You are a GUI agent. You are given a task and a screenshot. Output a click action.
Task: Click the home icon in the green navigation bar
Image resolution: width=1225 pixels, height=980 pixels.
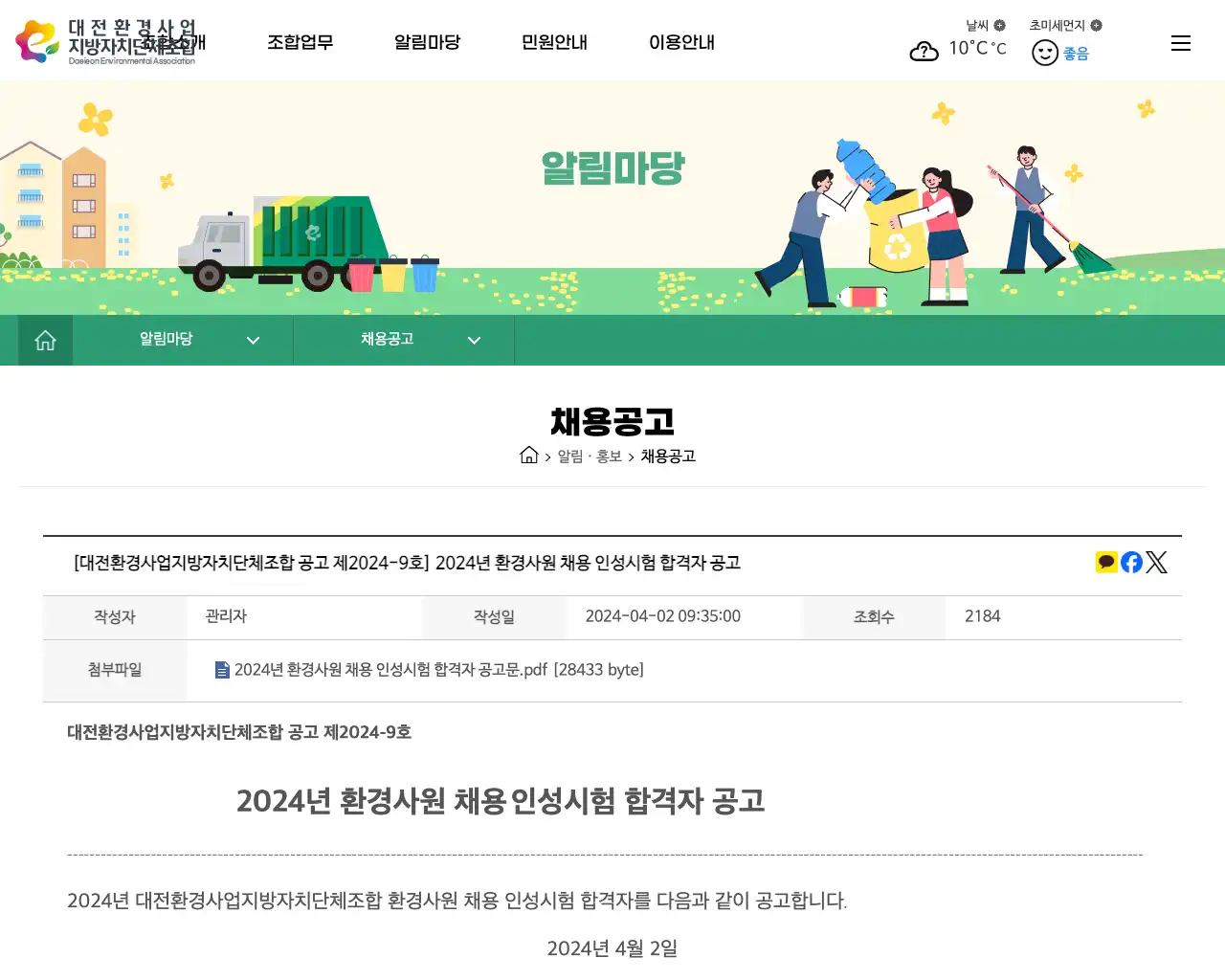coord(45,340)
